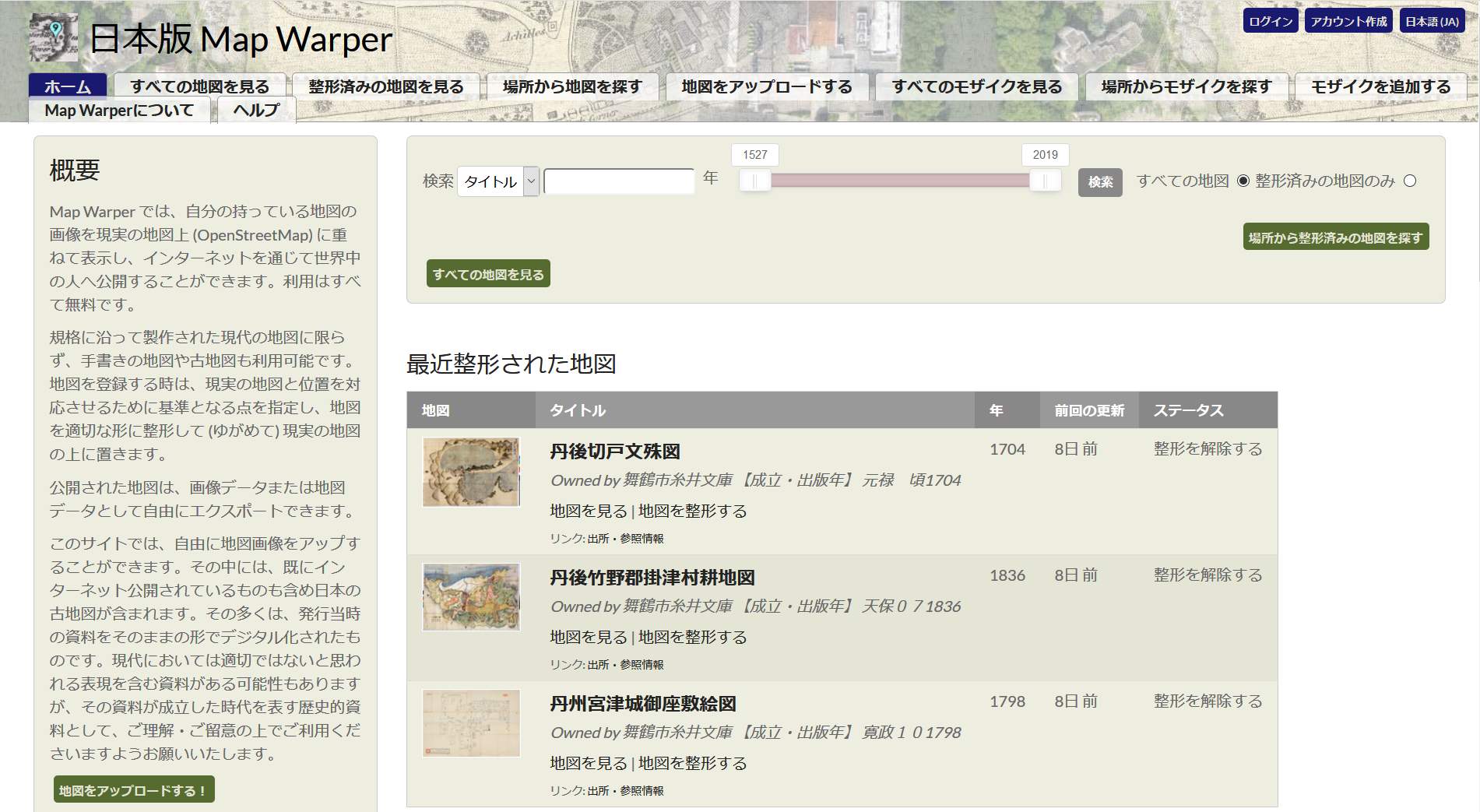
Task: Select the すべての地図 radio button
Action: pos(1243,181)
